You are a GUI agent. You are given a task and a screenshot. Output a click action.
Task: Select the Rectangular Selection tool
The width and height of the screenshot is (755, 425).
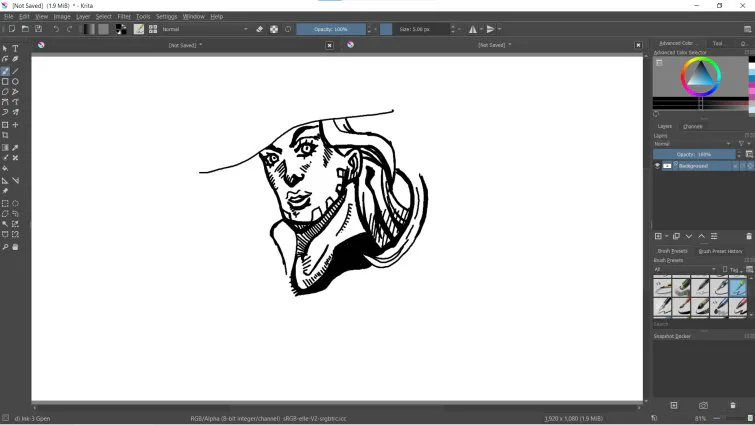(x=5, y=204)
